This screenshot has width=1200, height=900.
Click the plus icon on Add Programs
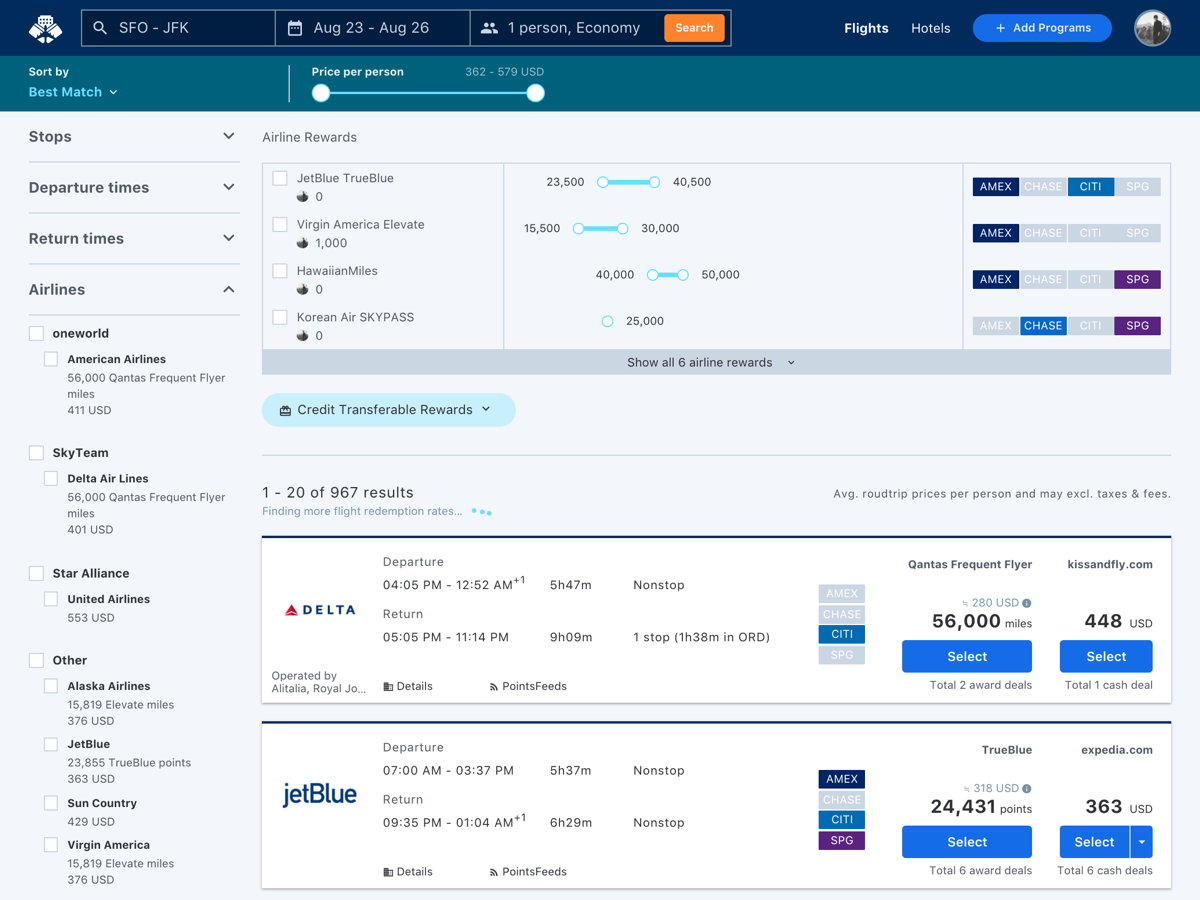[1000, 28]
